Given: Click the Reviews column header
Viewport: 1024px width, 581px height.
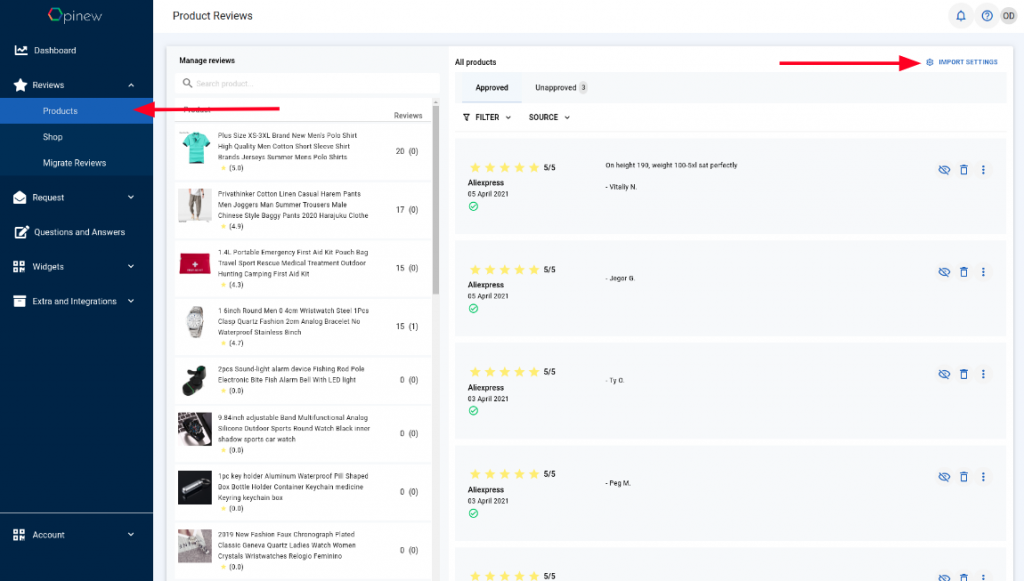Looking at the screenshot, I should 408,116.
